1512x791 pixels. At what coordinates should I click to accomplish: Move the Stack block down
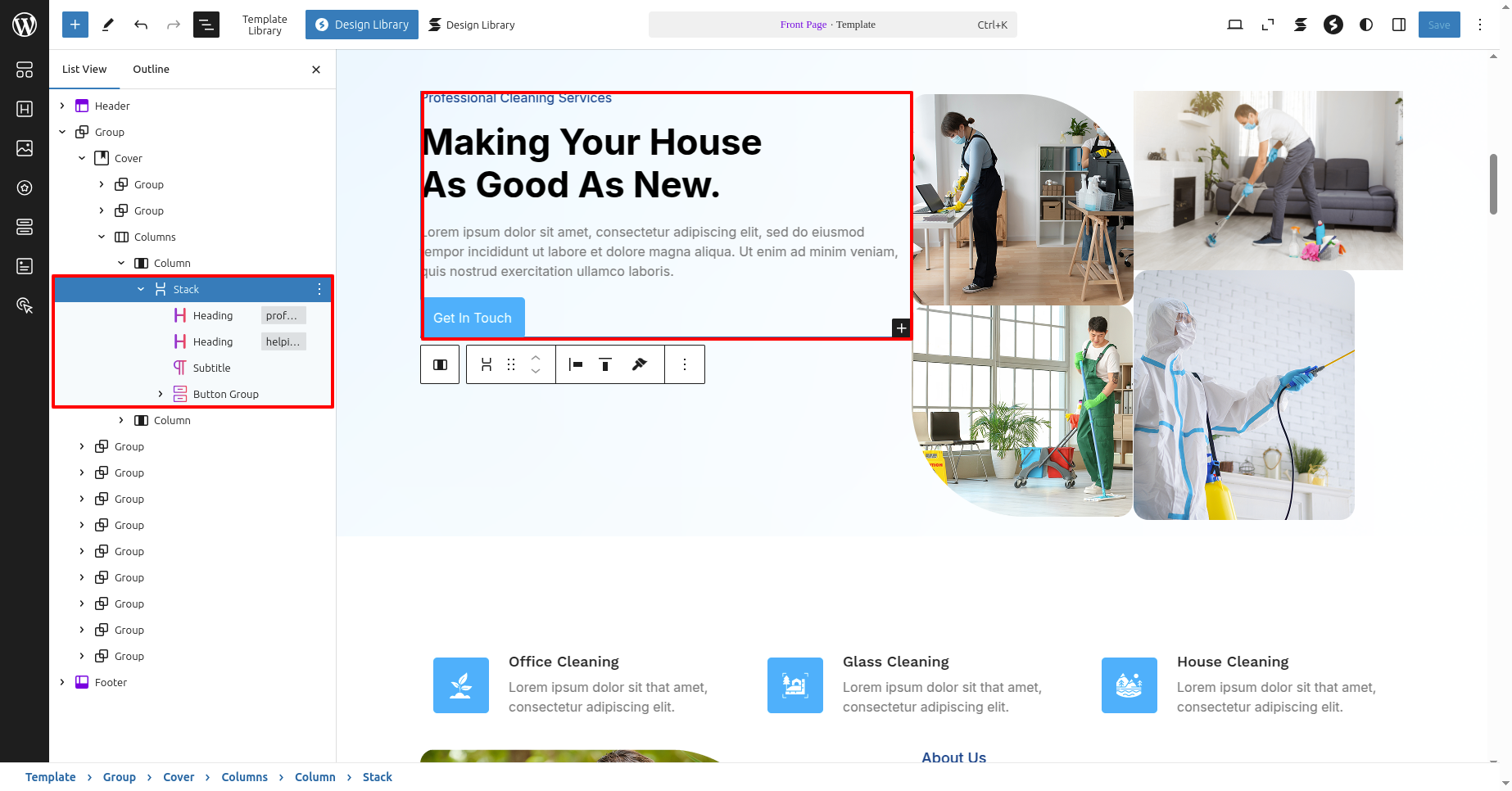pyautogui.click(x=536, y=372)
